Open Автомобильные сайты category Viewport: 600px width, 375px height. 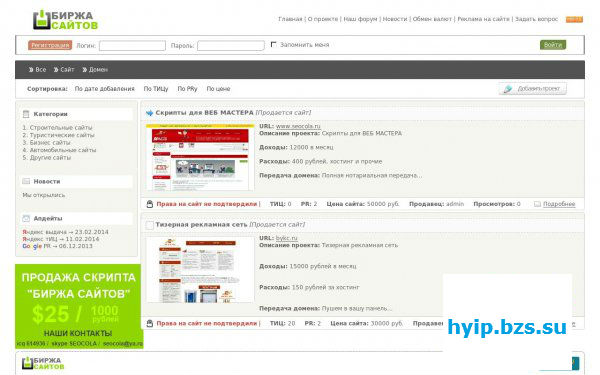63,150
